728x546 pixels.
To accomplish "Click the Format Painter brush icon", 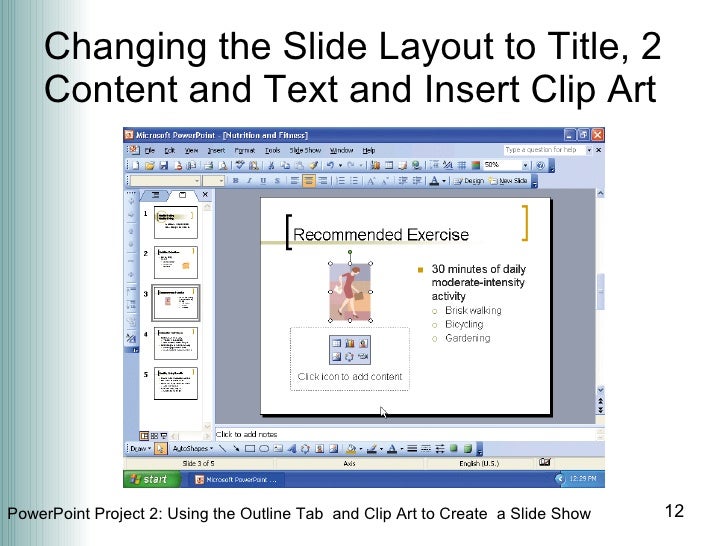I will point(314,165).
